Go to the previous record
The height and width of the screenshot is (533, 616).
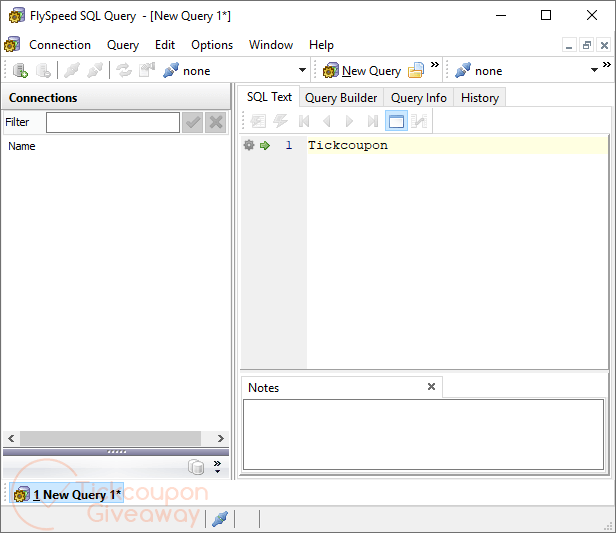tap(326, 121)
